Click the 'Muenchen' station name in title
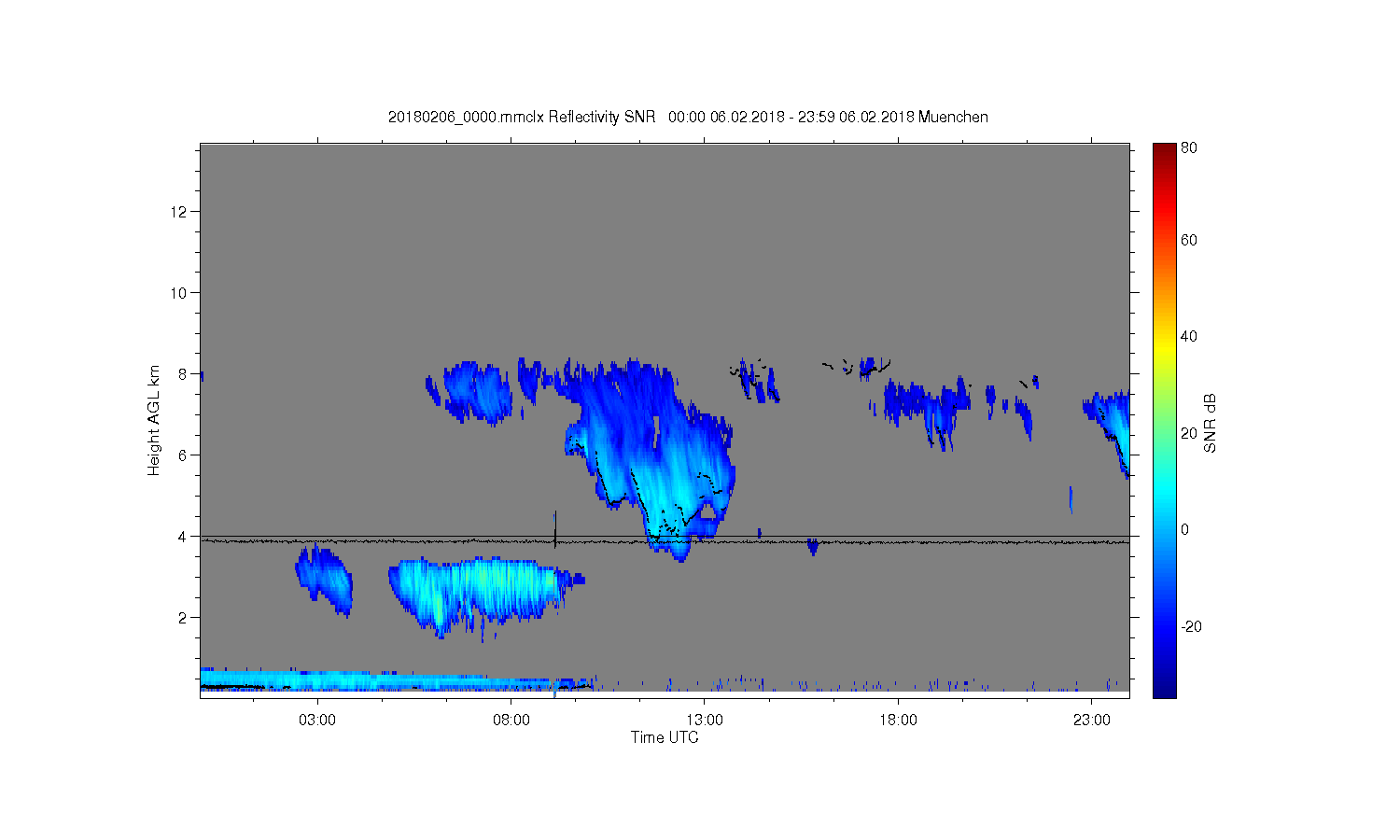The width and height of the screenshot is (1400, 840). 953,117
